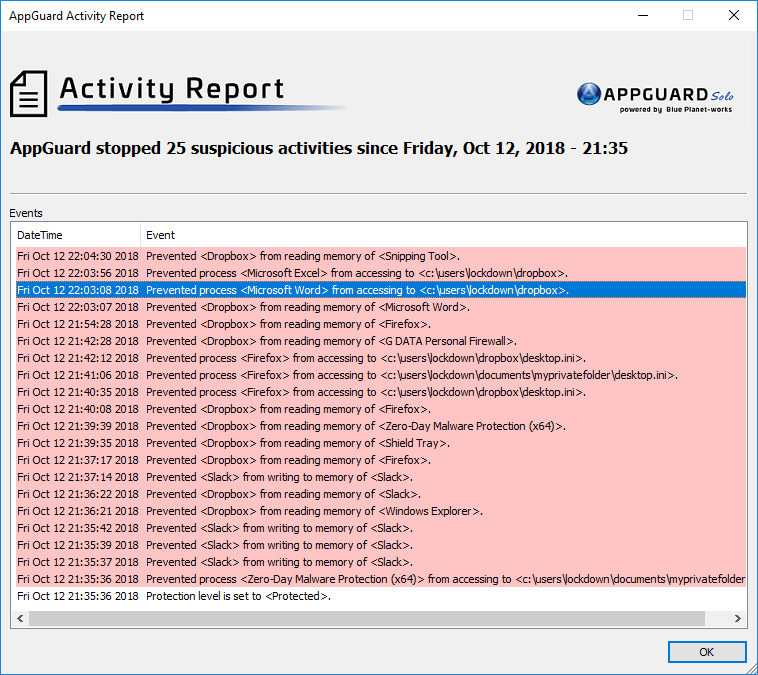
Task: Select the 21:40:35 Firefox dropbox desktop.ini row
Action: (x=381, y=392)
